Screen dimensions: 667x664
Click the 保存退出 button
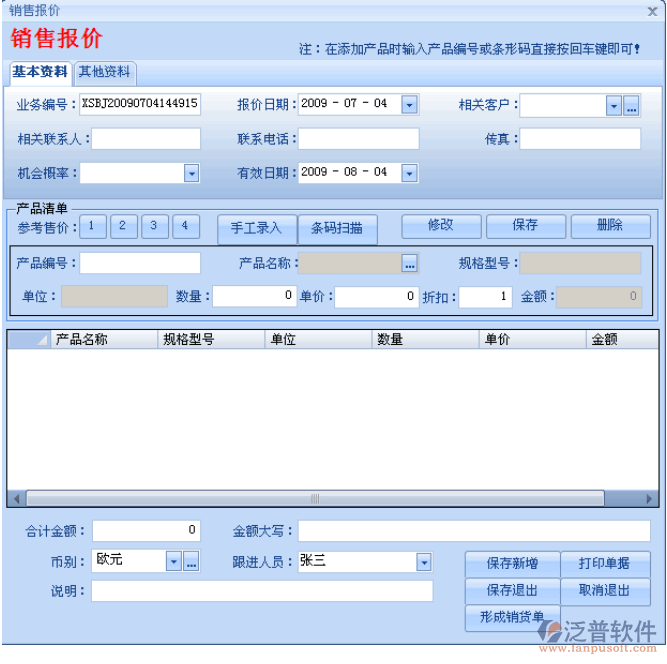513,591
